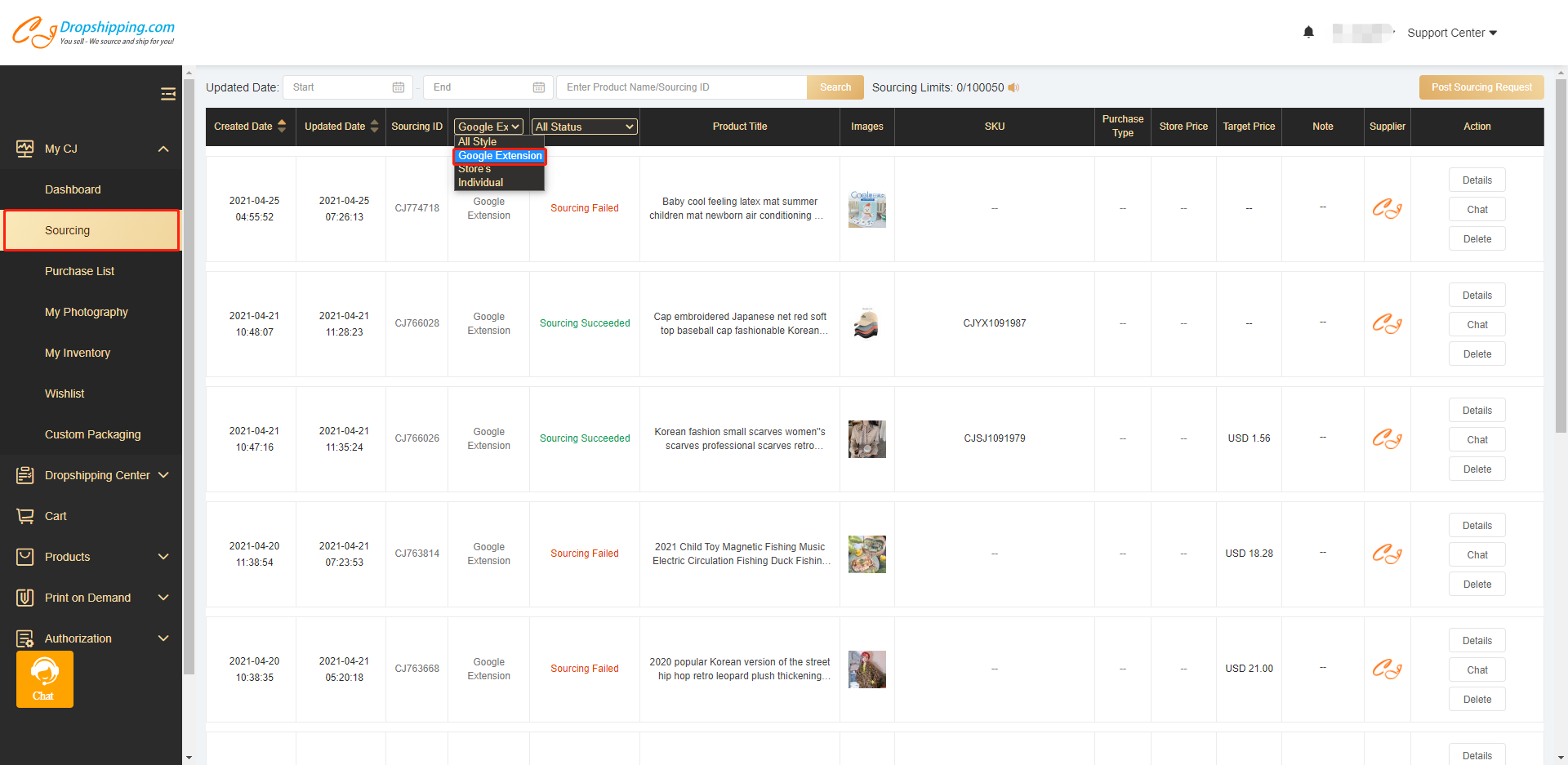
Task: Click the sourcing limits speaker icon
Action: coord(1013,87)
